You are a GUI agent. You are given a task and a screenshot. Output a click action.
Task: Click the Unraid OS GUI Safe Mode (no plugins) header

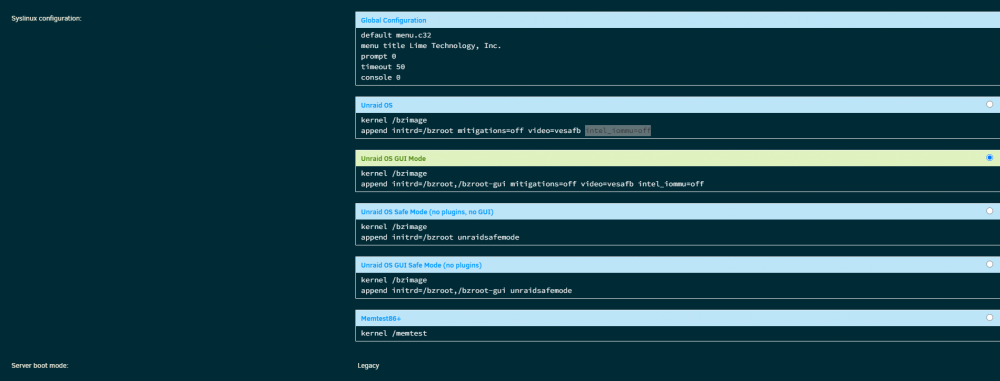(x=677, y=265)
